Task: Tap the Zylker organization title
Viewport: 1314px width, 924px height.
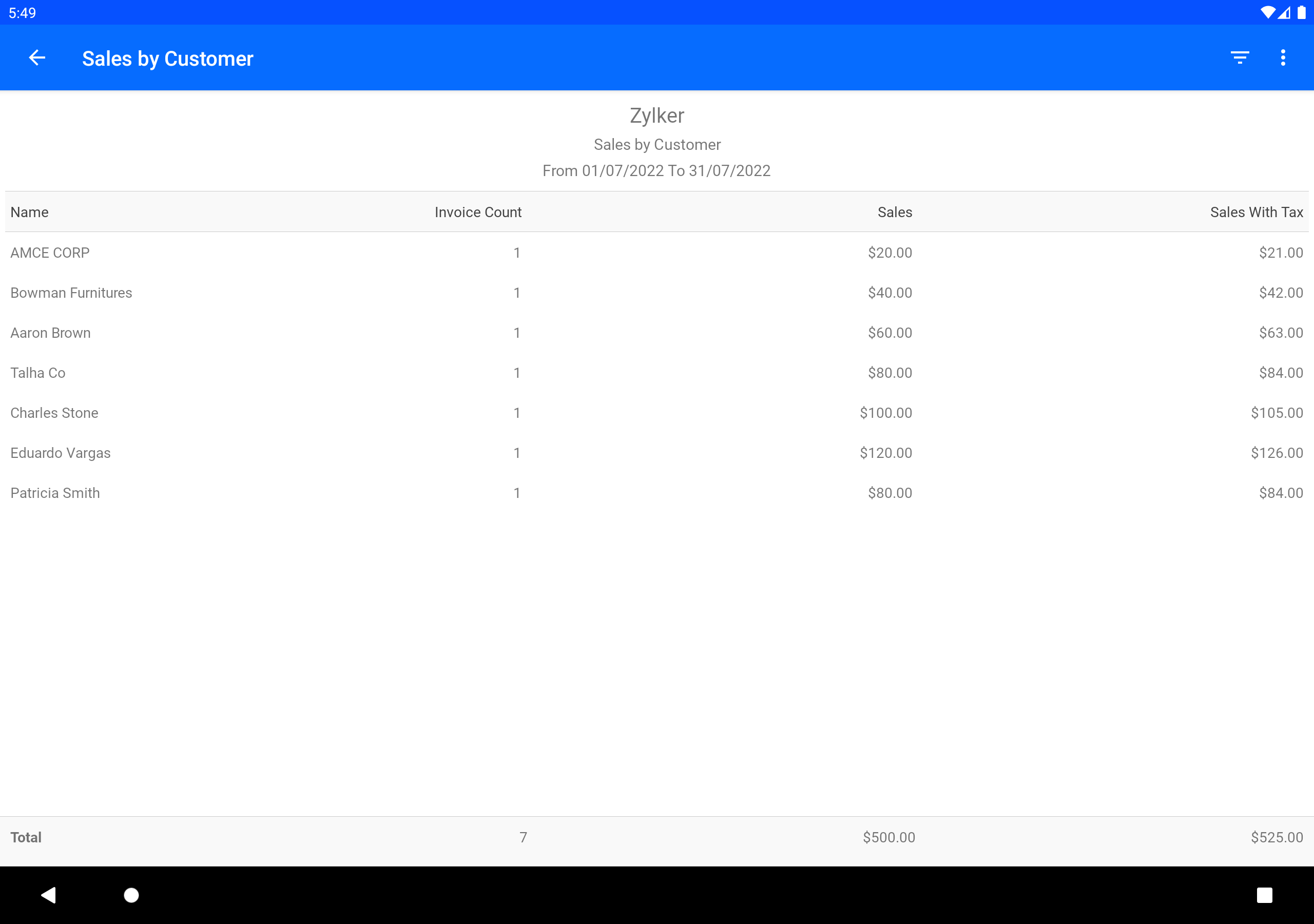Action: tap(657, 115)
